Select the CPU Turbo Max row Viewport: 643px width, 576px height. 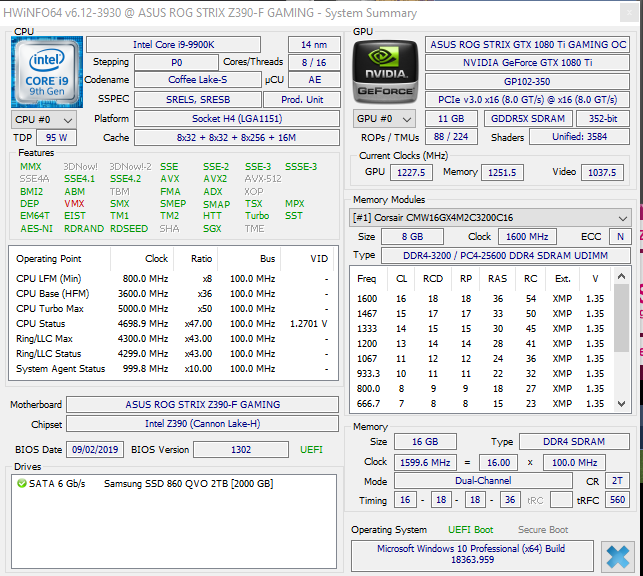point(173,309)
